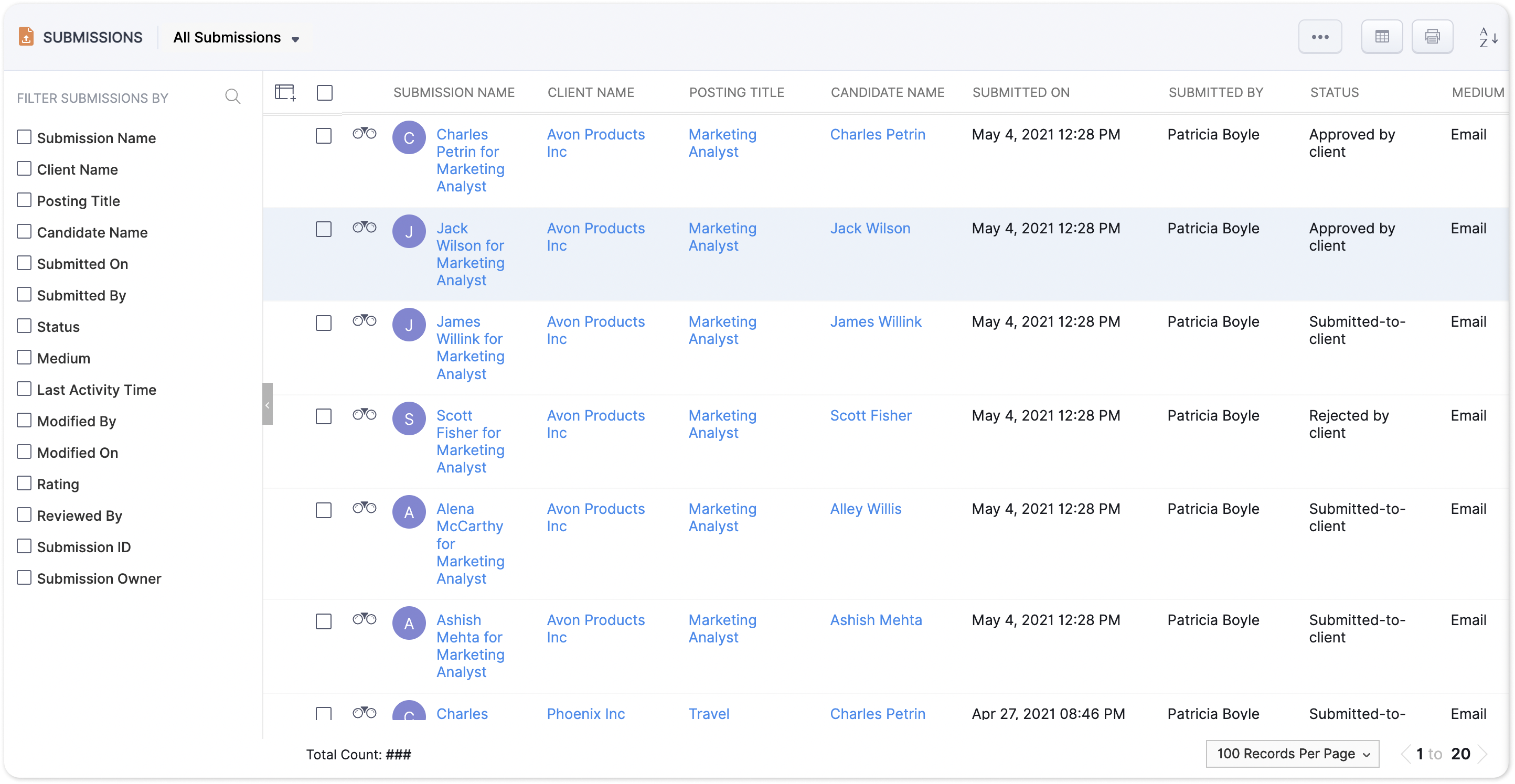Enable the Client Name filter checkbox
This screenshot has width=1515, height=784.
[24, 169]
